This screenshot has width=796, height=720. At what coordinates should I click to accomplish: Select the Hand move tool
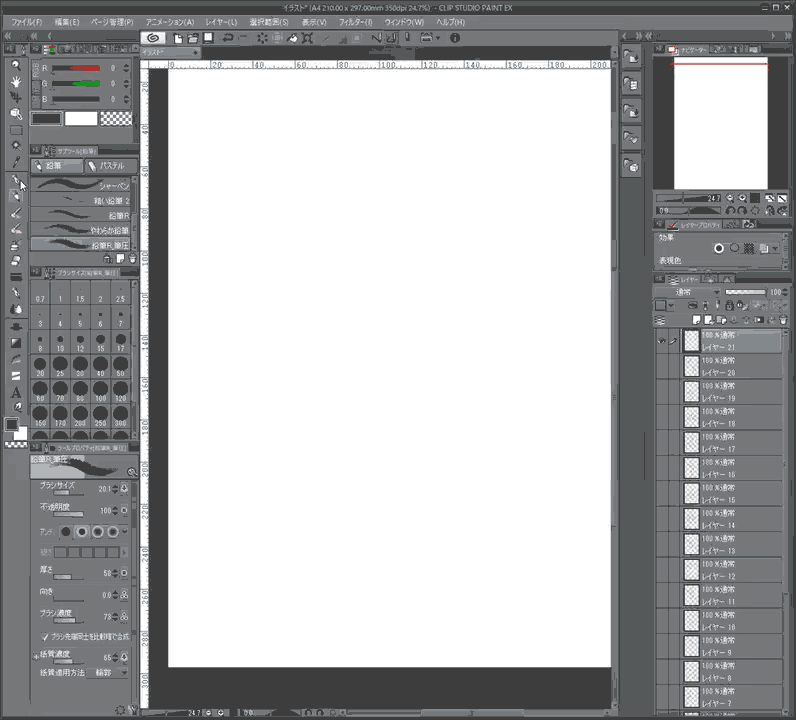16,82
